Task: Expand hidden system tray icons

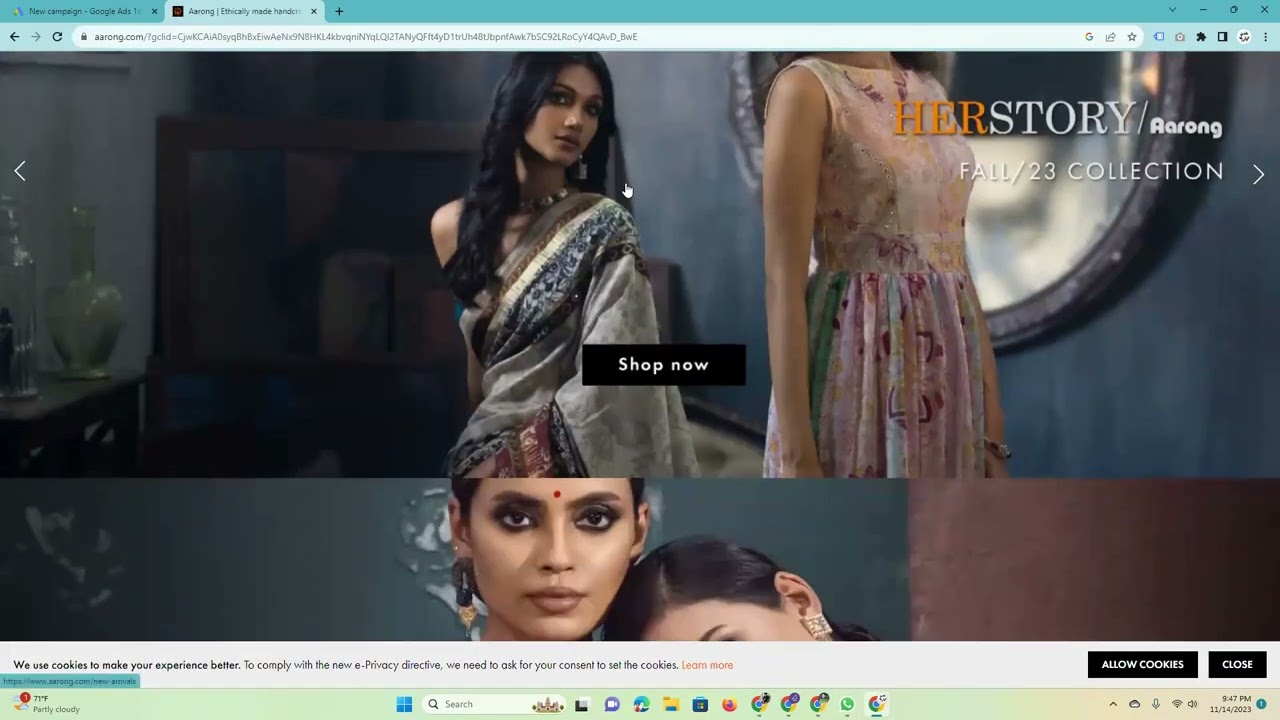Action: pos(1113,704)
